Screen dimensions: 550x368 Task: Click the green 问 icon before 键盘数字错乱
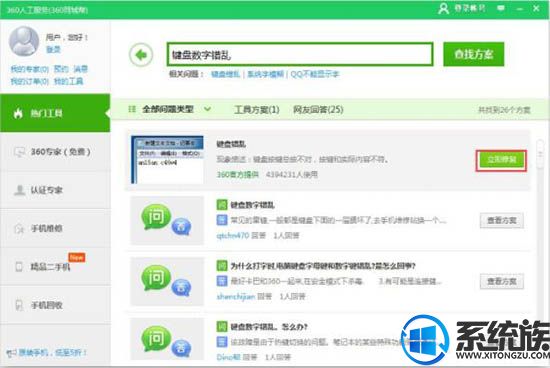coord(222,205)
